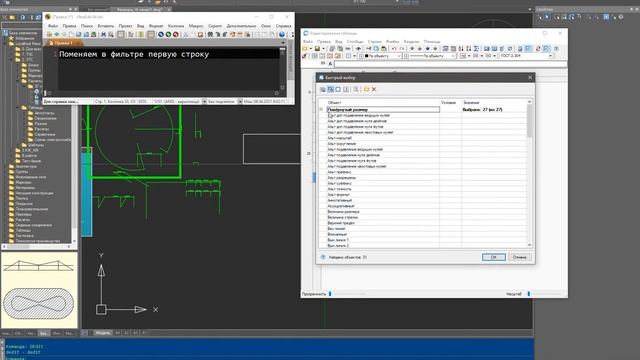
Task: Click the Sigma sum icon in table editor
Action: coord(476,49)
